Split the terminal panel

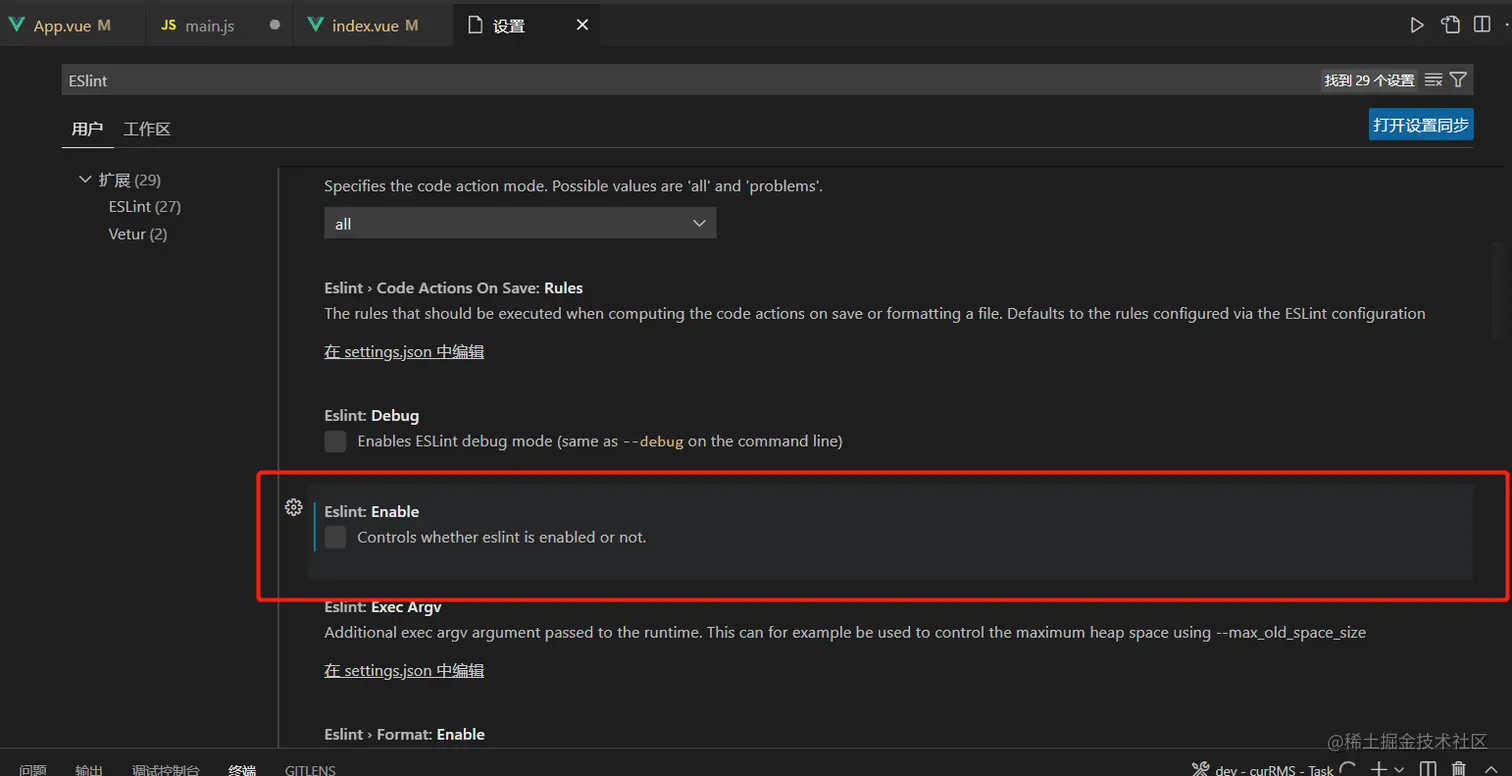coord(1429,769)
